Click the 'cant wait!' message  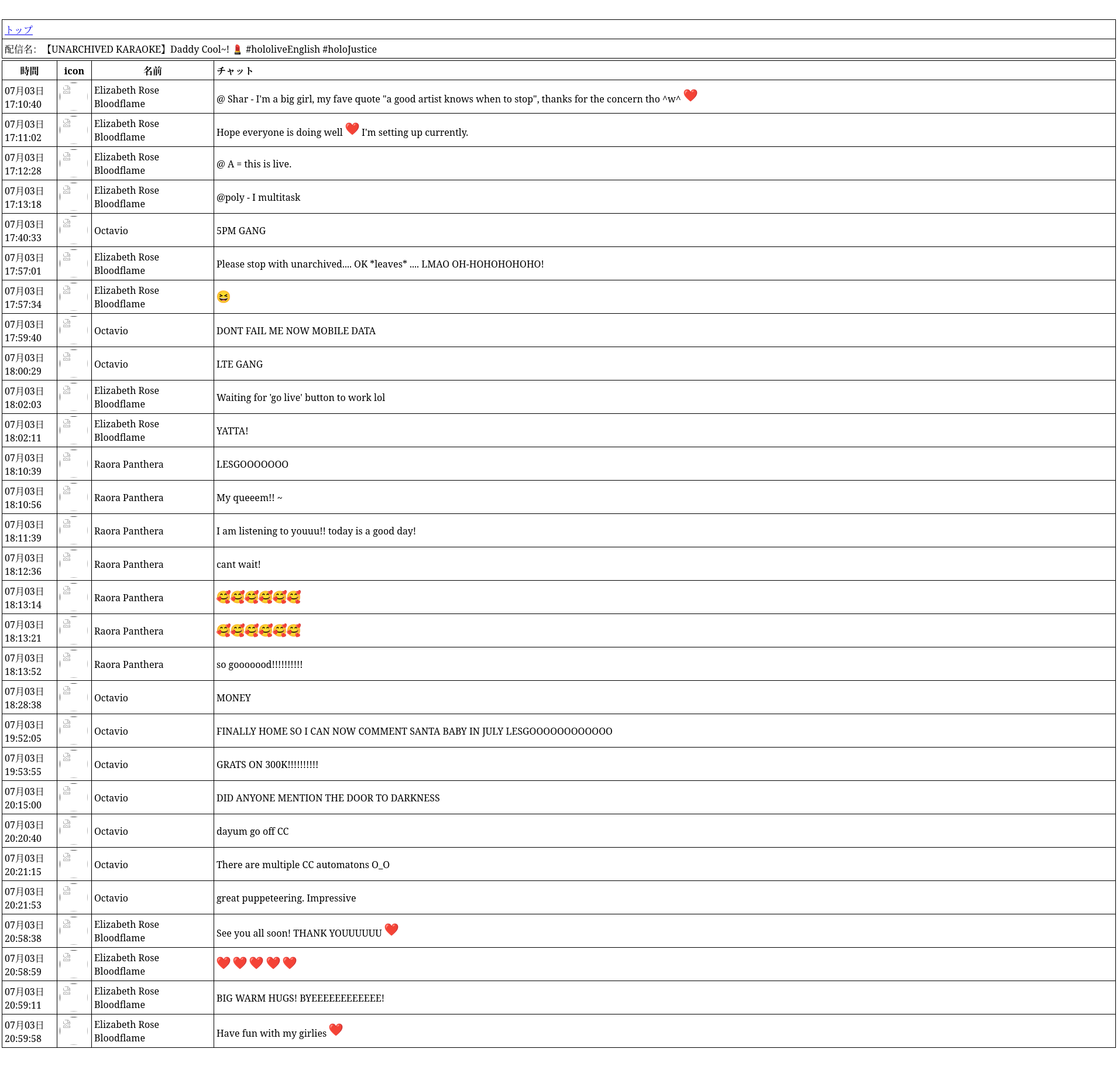(239, 564)
